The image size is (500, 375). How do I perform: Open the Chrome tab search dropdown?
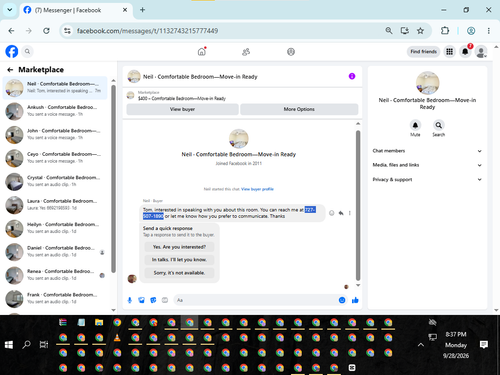pos(10,10)
